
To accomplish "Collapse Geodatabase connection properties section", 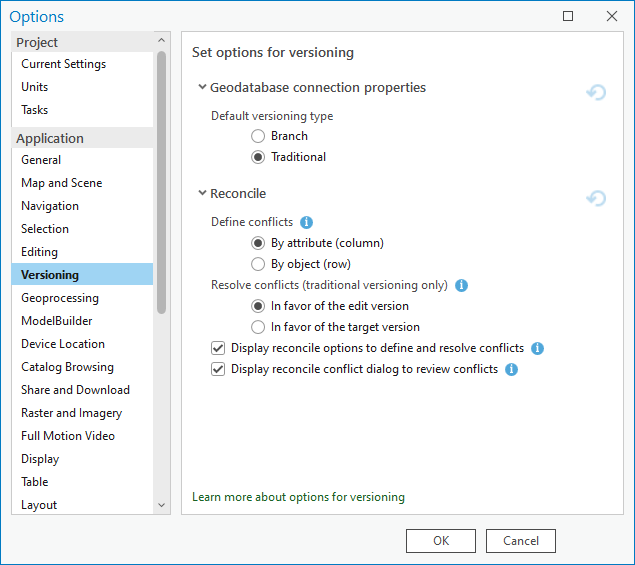I will (203, 87).
